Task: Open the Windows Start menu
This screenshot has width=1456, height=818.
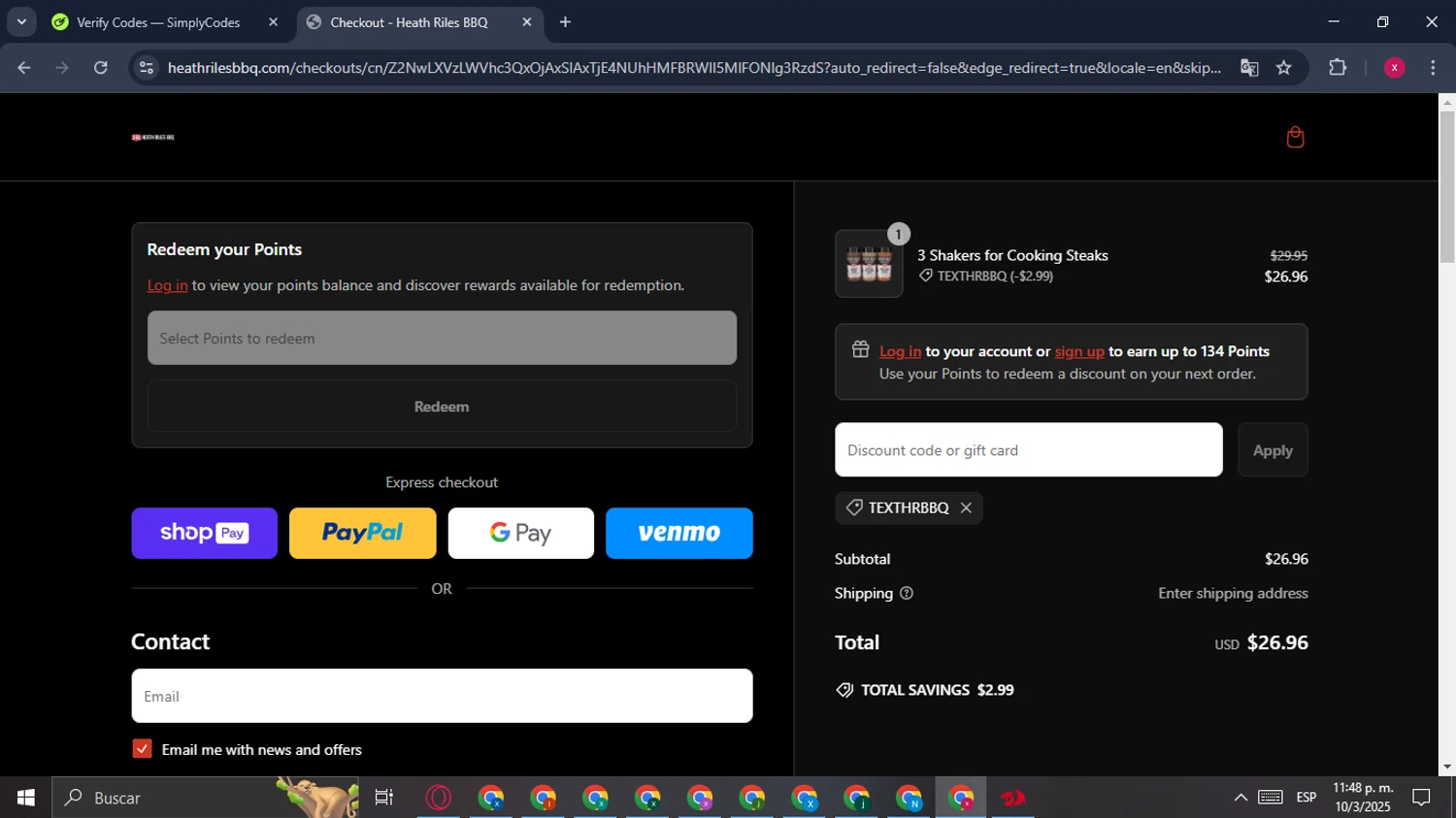Action: [x=25, y=798]
